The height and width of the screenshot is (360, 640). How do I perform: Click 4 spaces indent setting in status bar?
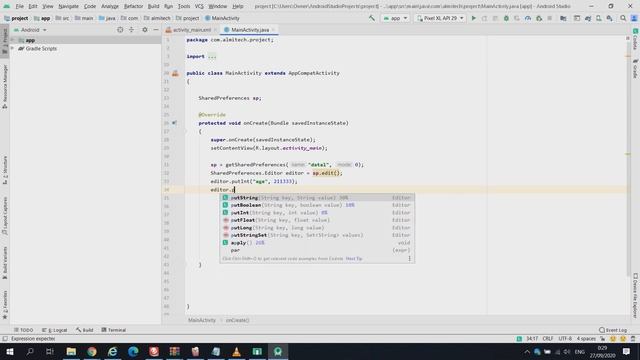pyautogui.click(x=586, y=339)
